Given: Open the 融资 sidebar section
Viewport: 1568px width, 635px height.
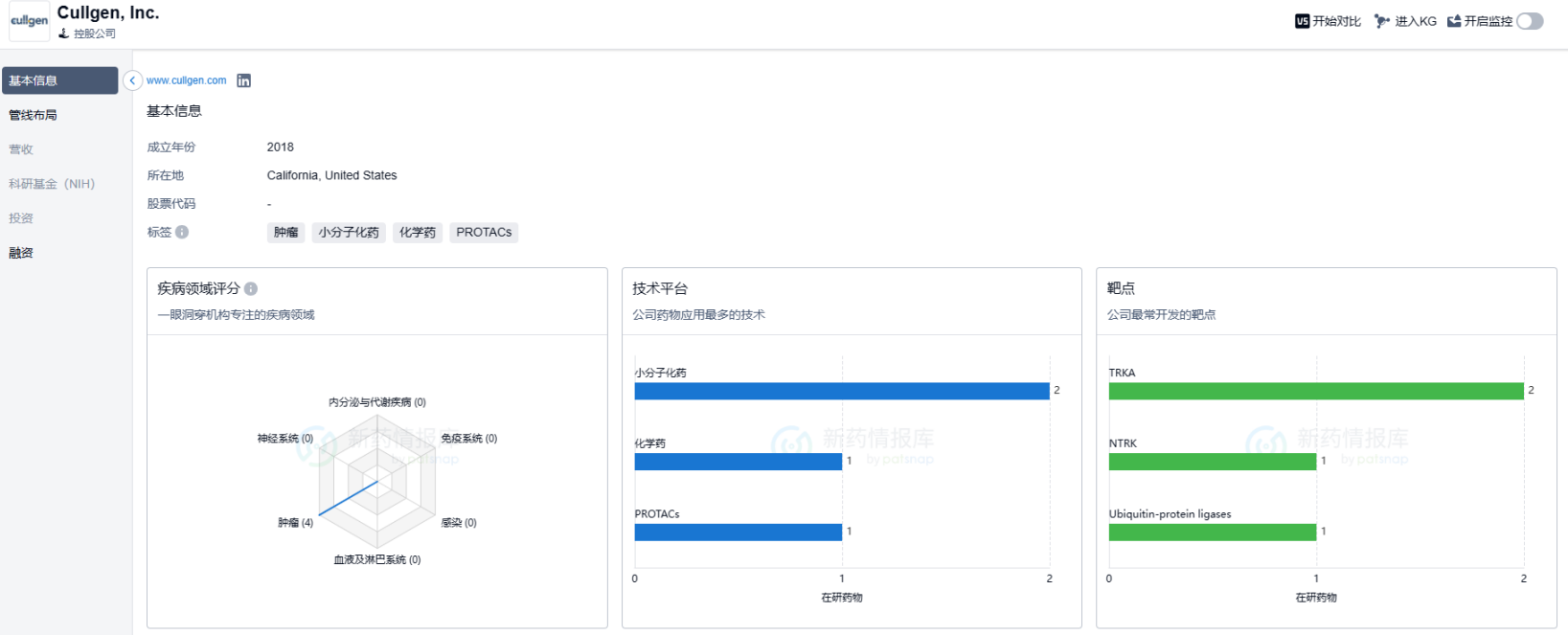Looking at the screenshot, I should (x=21, y=253).
